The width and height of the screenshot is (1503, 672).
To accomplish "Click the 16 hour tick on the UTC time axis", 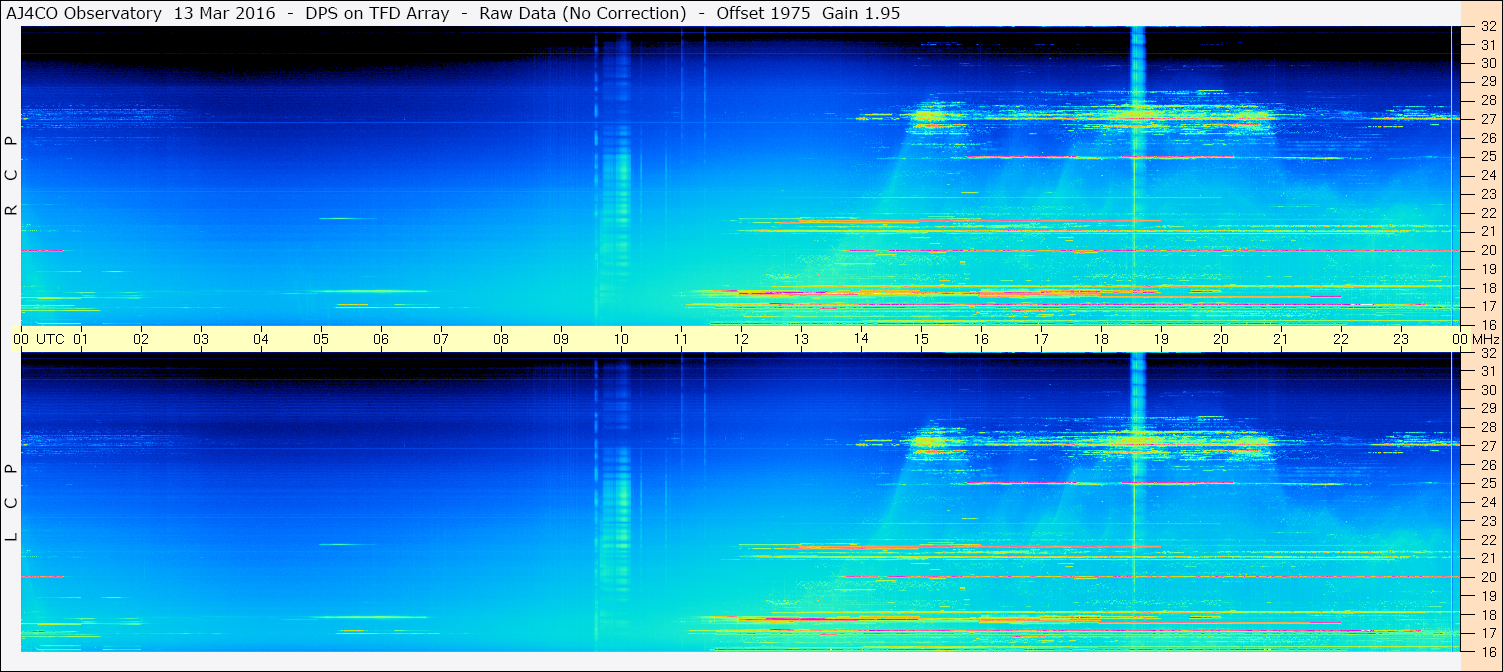I will pos(981,339).
